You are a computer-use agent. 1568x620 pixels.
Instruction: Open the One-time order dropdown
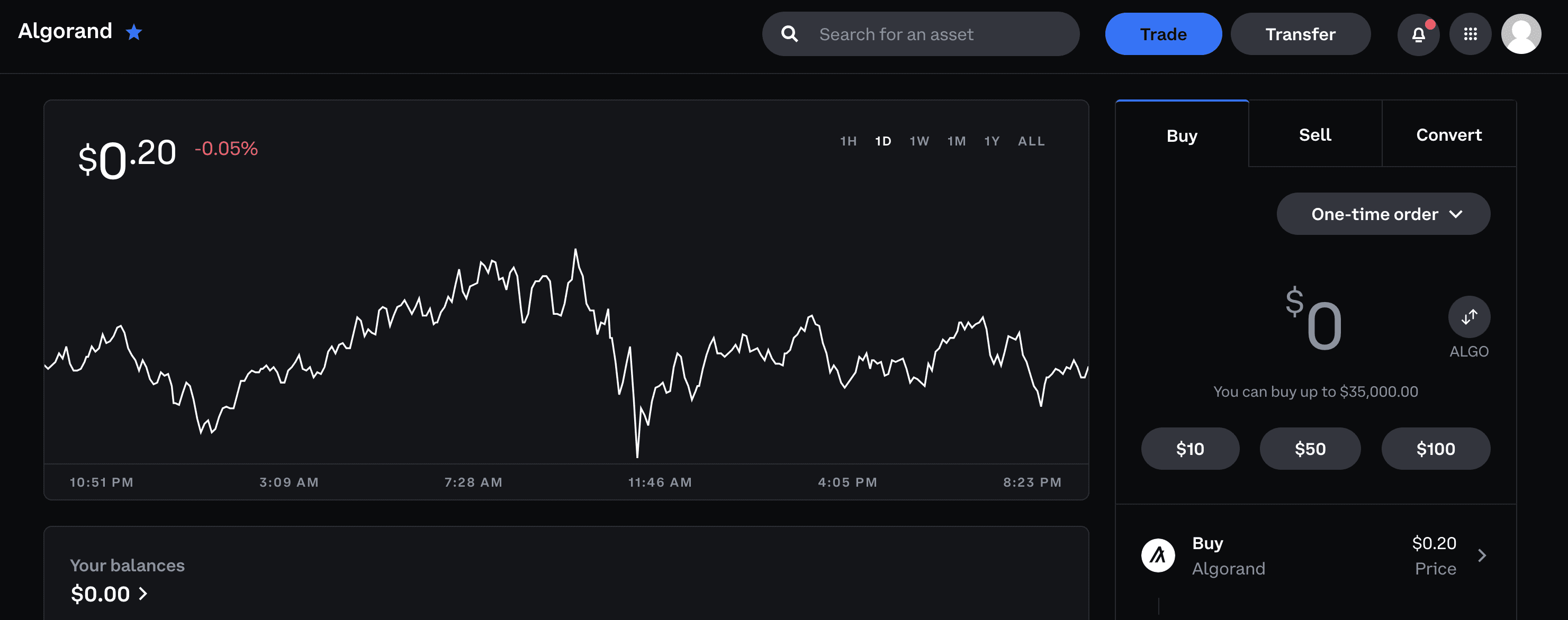click(x=1384, y=214)
